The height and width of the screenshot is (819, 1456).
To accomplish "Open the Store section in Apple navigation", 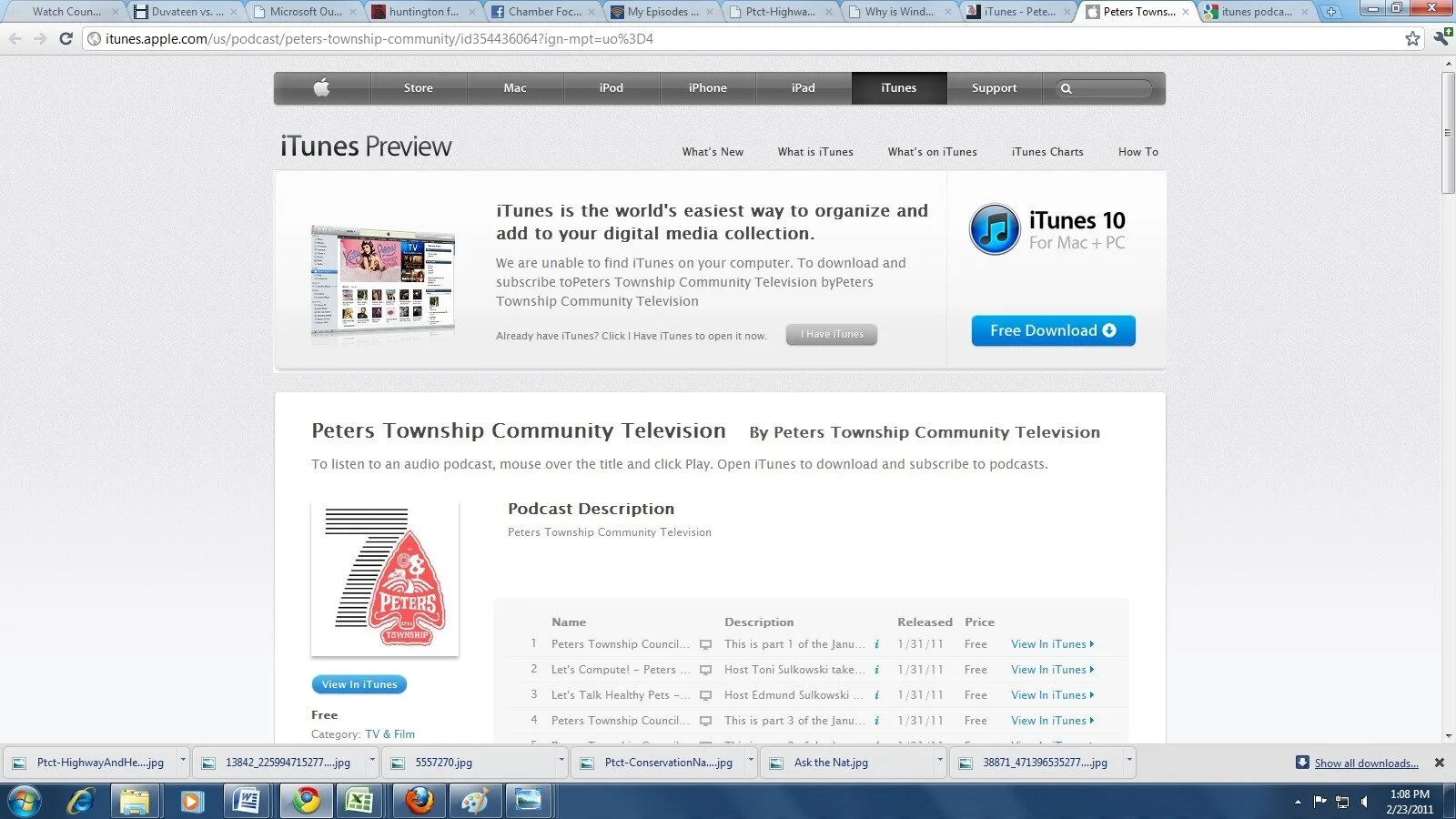I will point(419,88).
